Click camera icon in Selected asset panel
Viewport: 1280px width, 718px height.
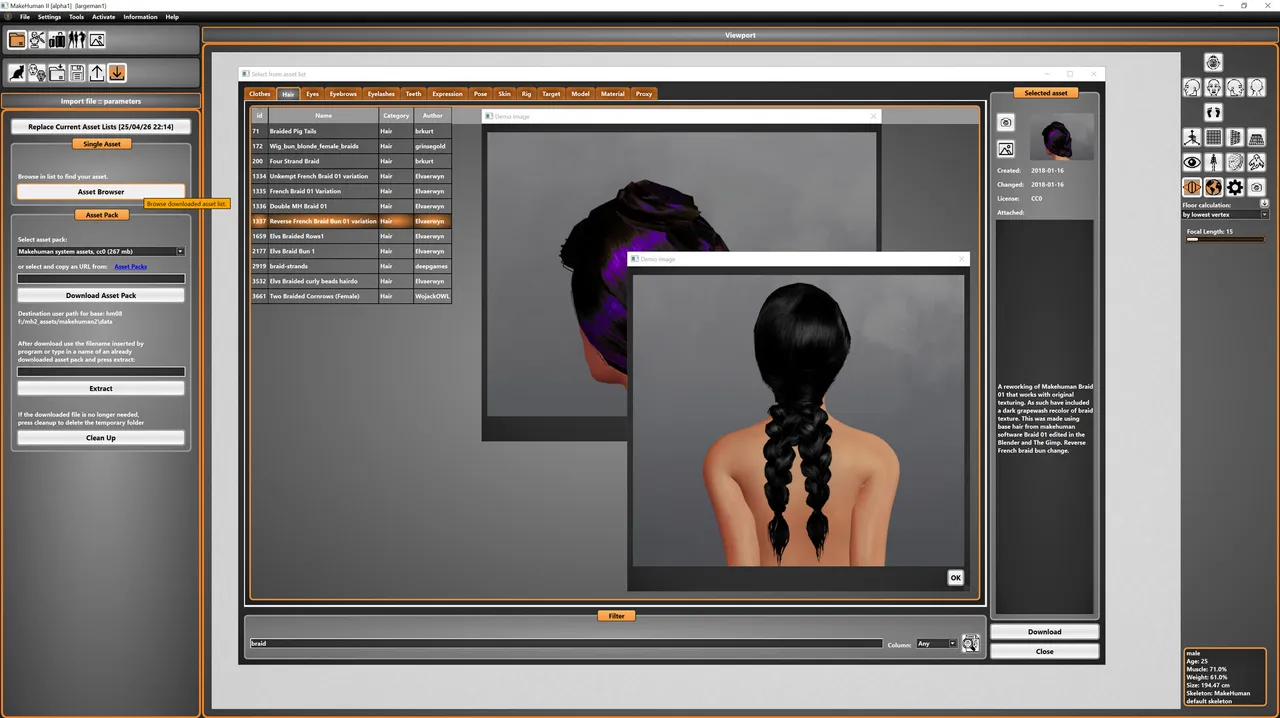click(1006, 123)
